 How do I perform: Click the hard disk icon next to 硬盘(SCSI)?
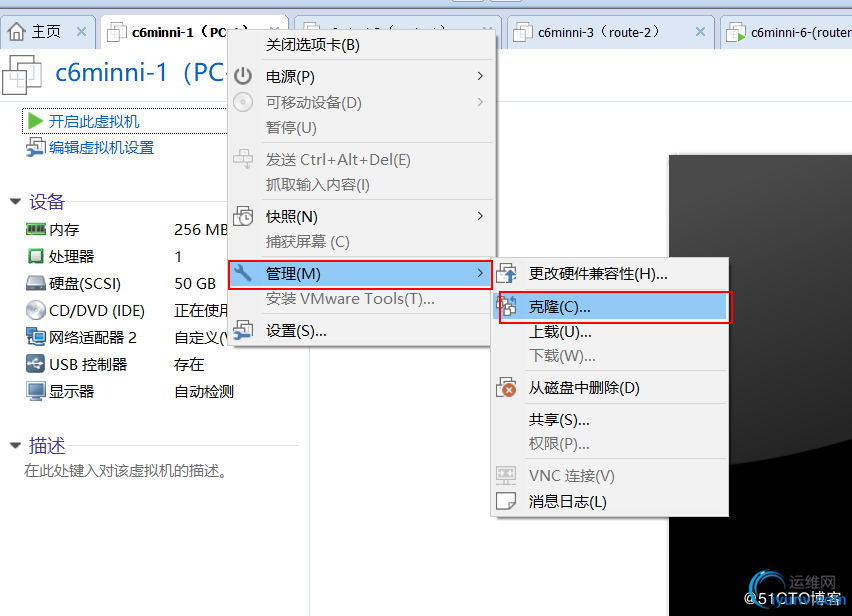coord(36,283)
